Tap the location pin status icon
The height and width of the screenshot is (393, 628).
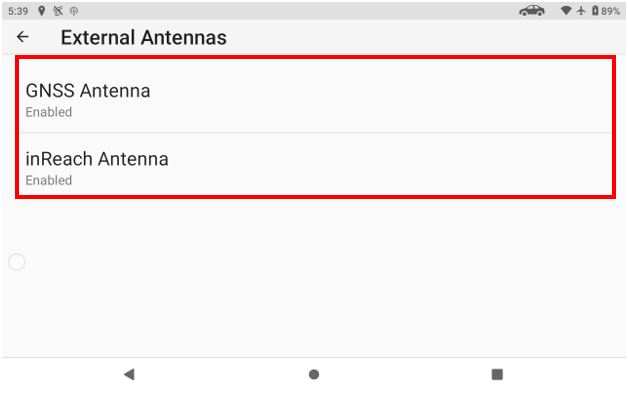pos(41,11)
